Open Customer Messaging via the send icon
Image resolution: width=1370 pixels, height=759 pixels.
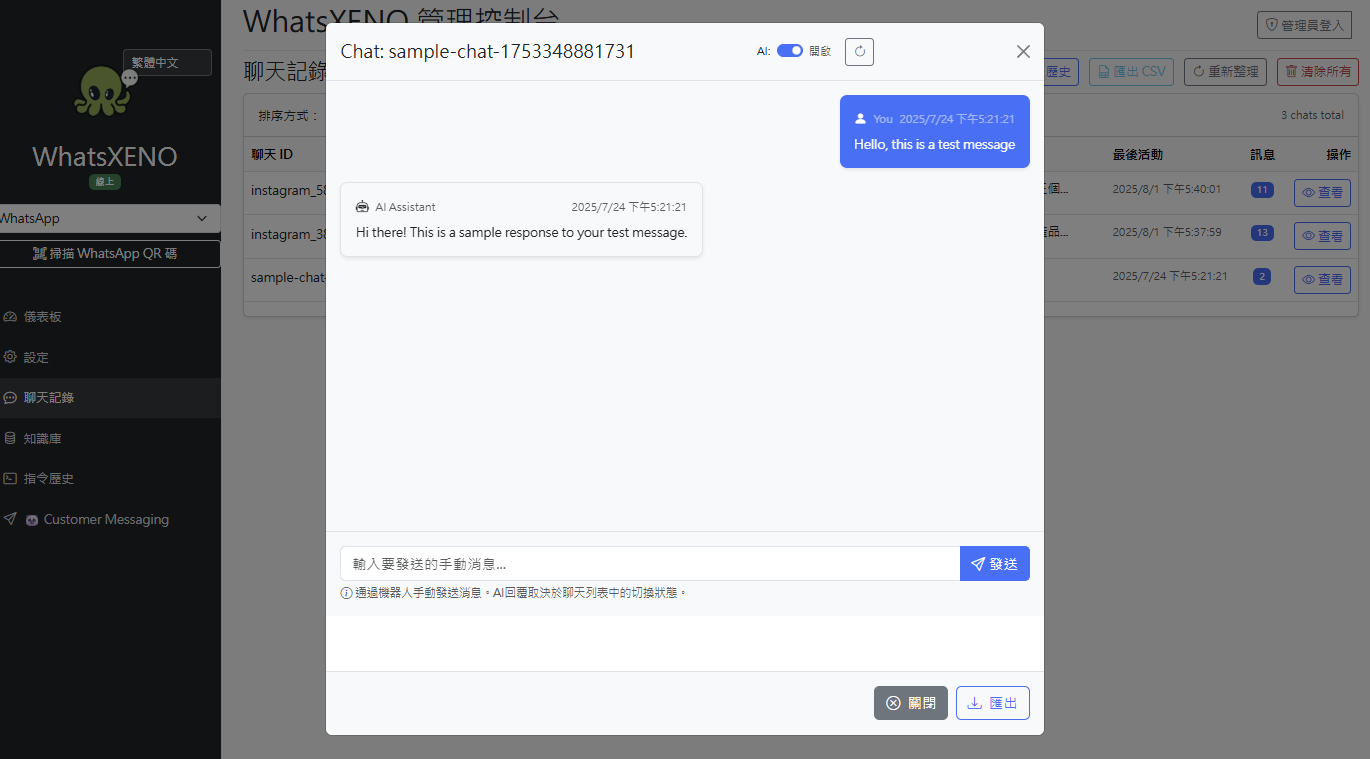11,518
